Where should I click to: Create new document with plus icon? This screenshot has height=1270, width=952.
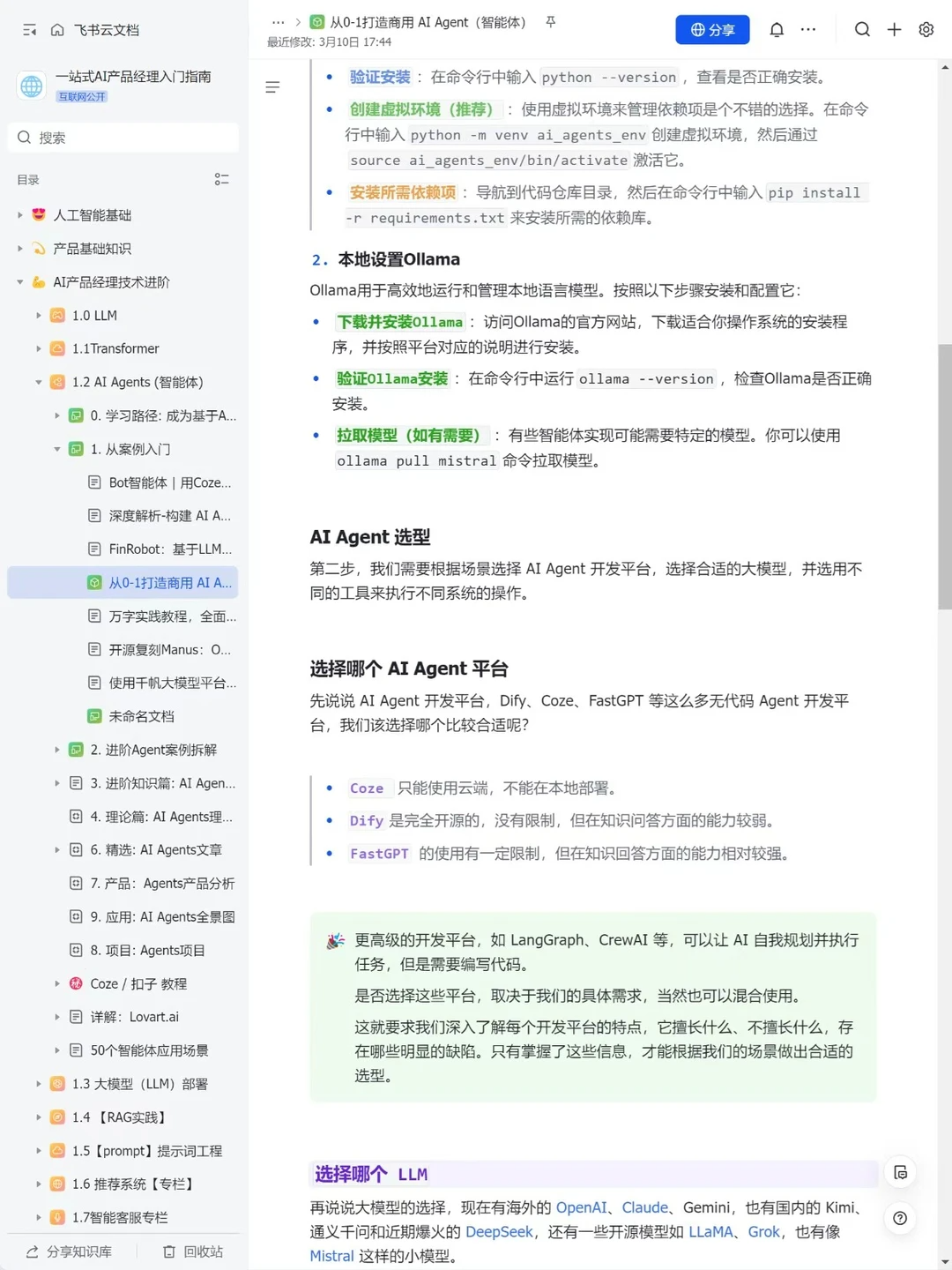click(894, 29)
